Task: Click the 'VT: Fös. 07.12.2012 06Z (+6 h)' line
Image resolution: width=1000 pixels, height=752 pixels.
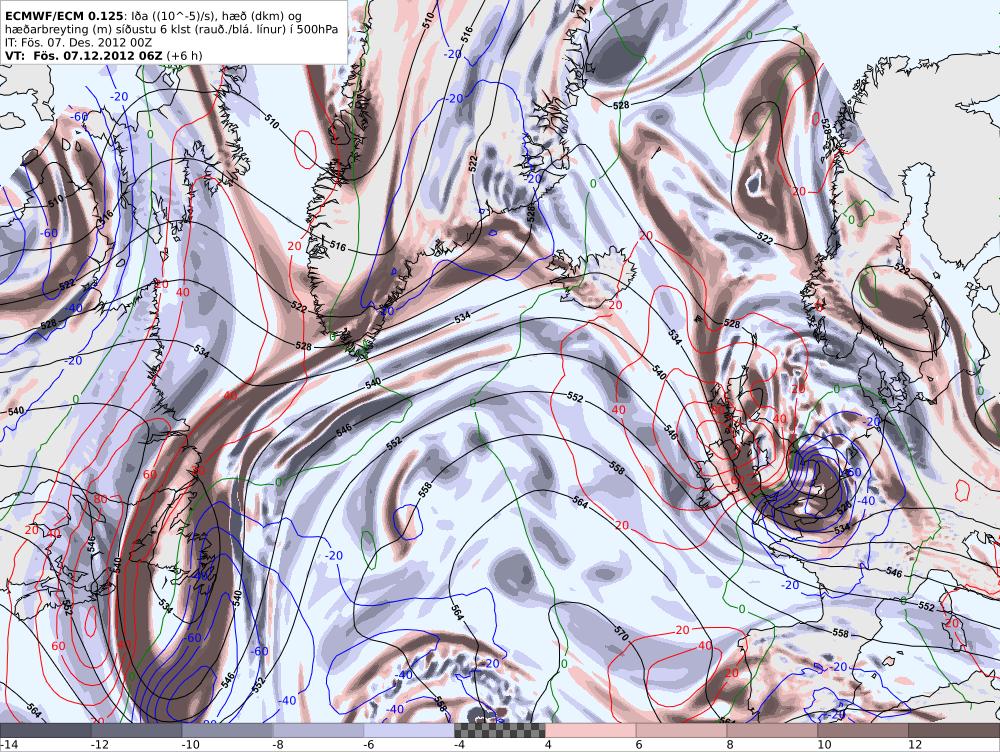Action: 103,55
